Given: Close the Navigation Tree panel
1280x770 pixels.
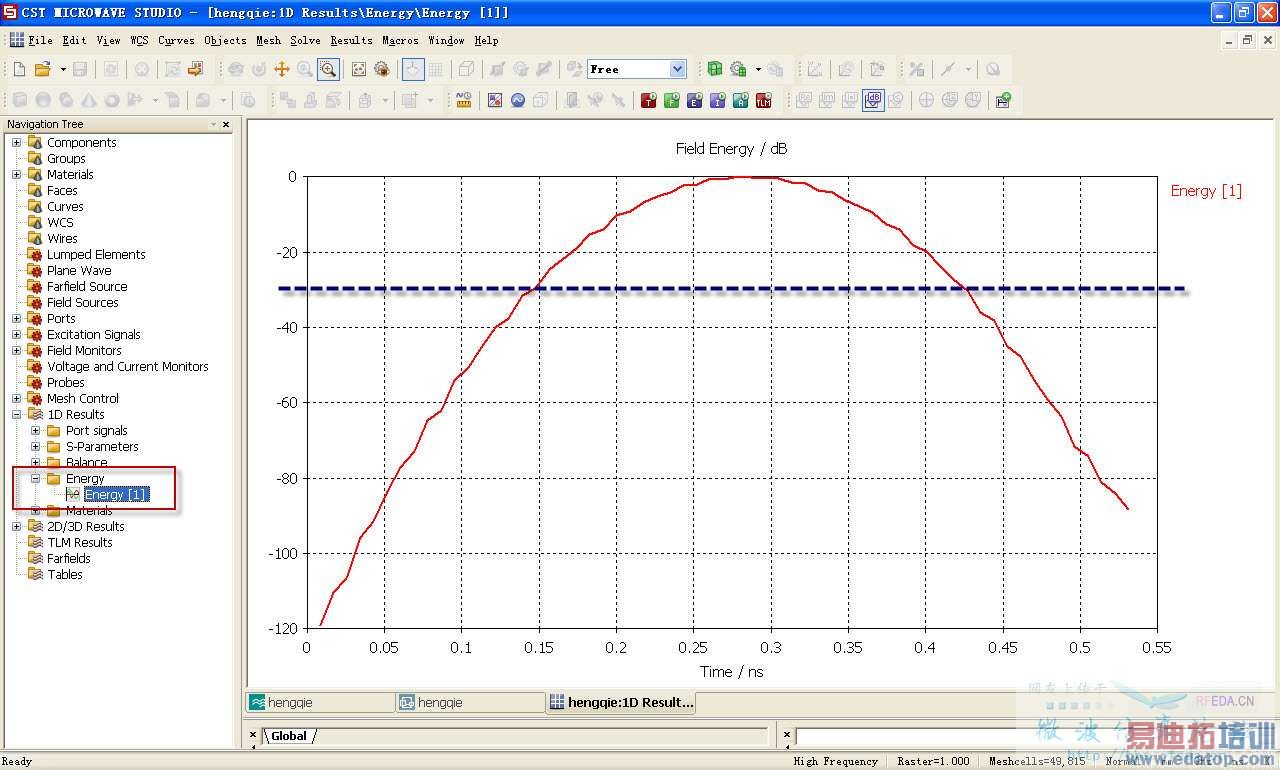Looking at the screenshot, I should click(226, 124).
